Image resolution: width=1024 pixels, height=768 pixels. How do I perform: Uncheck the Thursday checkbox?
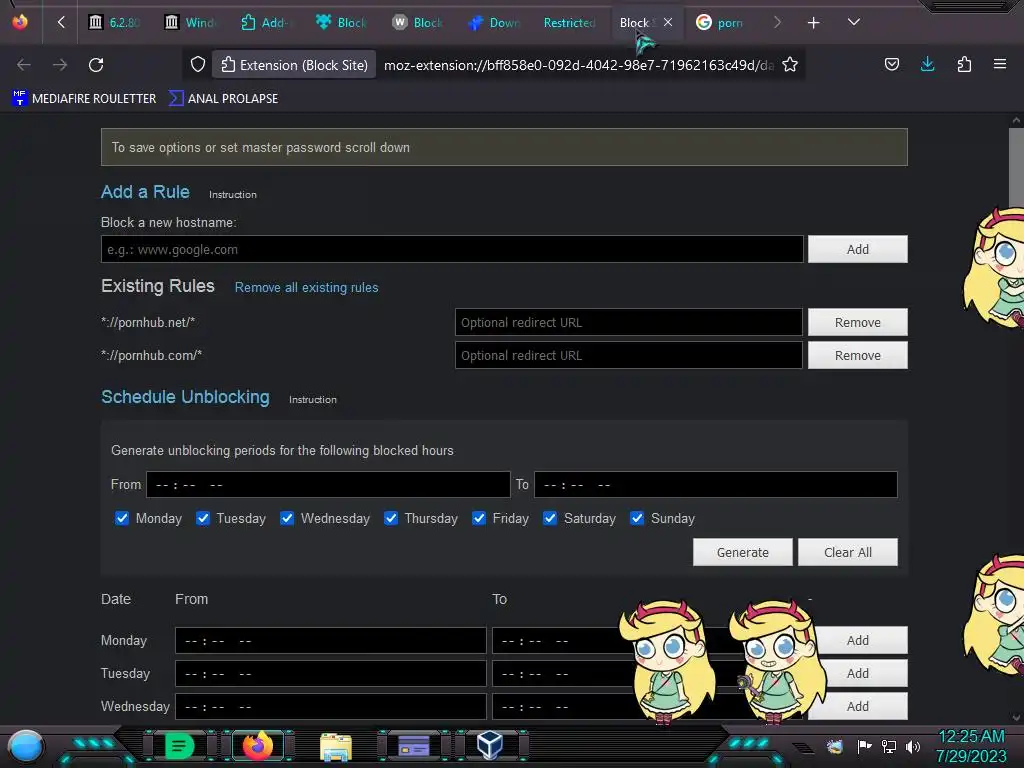[391, 519]
